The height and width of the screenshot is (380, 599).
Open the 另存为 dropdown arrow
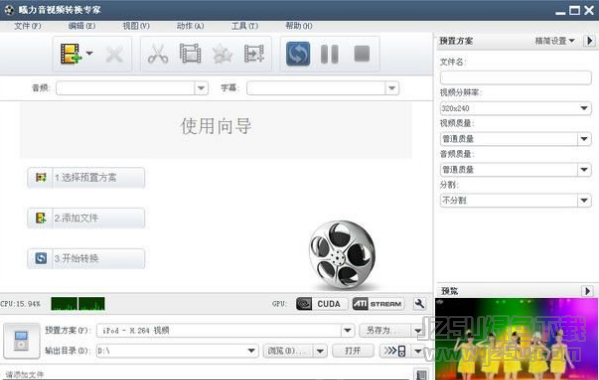(418, 330)
